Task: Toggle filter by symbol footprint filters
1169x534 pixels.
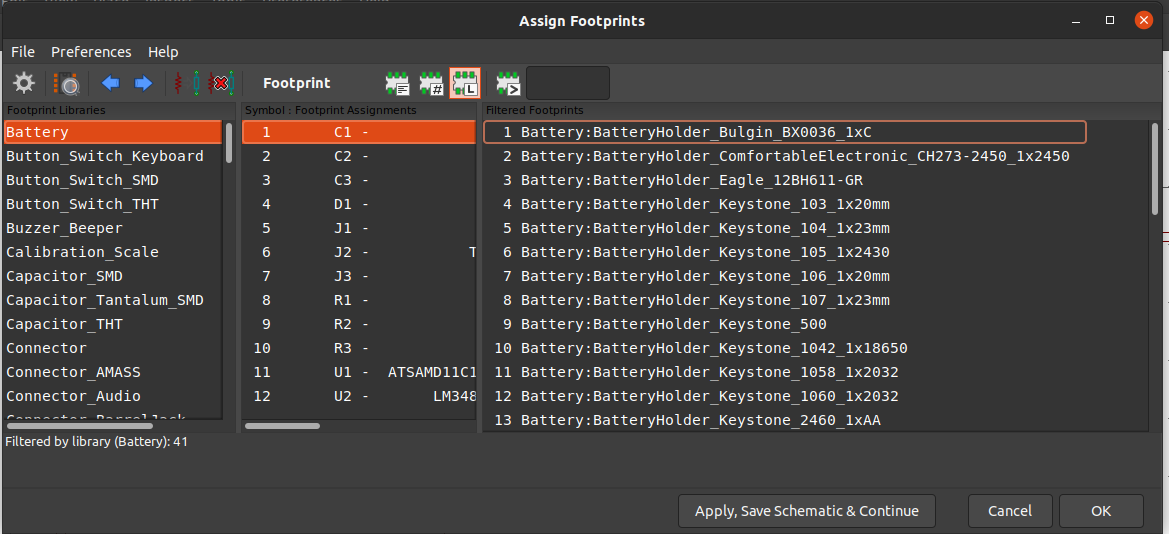Action: (x=398, y=83)
